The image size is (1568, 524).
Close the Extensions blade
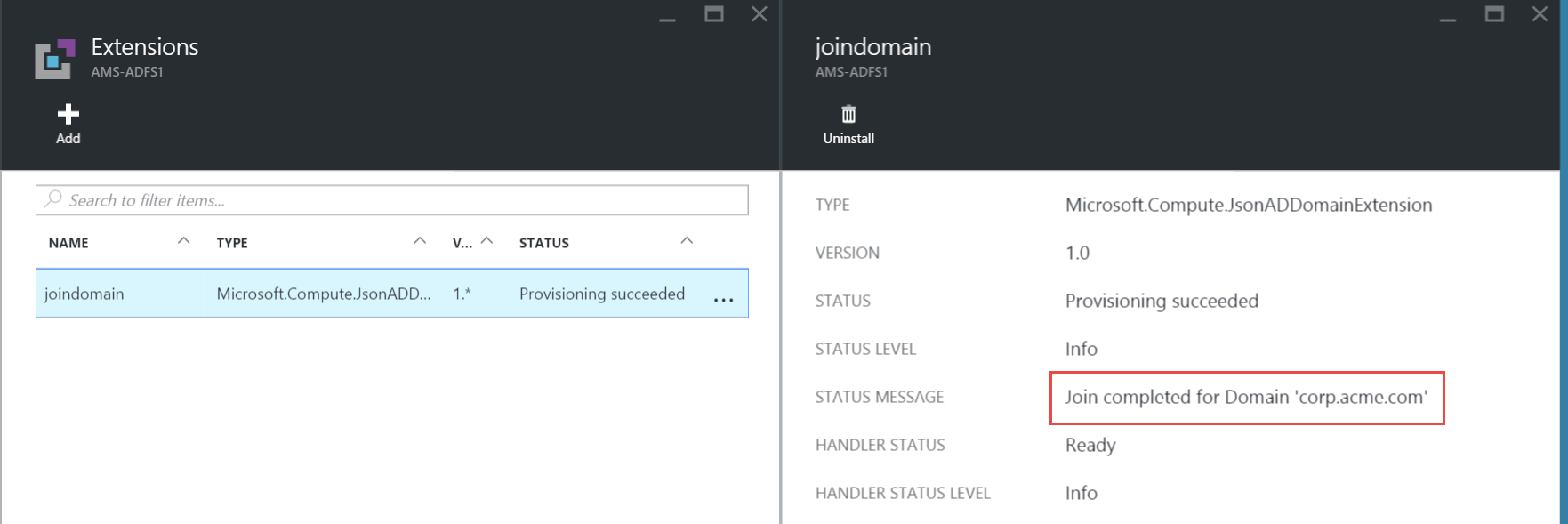tap(759, 14)
